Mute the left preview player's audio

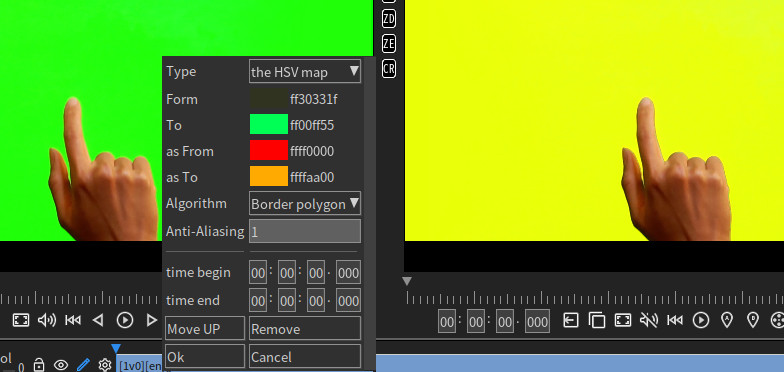(47, 320)
